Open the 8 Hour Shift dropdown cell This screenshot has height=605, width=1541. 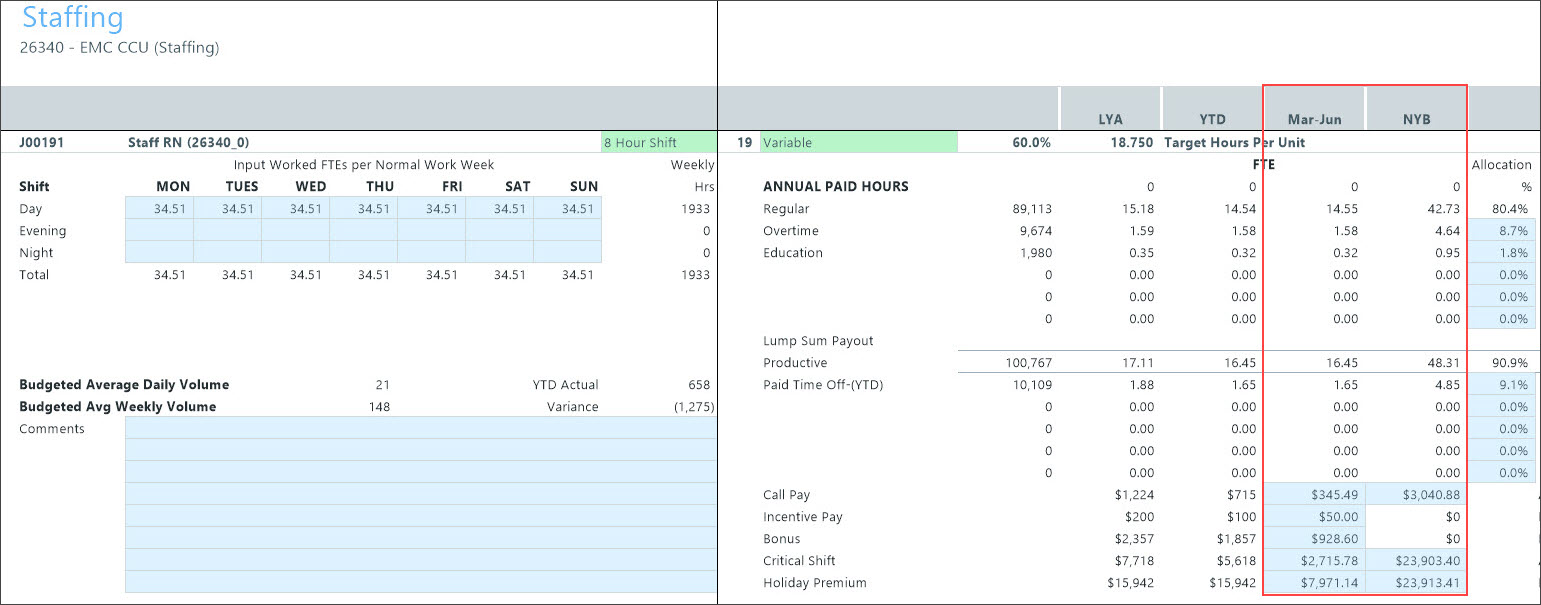click(658, 143)
